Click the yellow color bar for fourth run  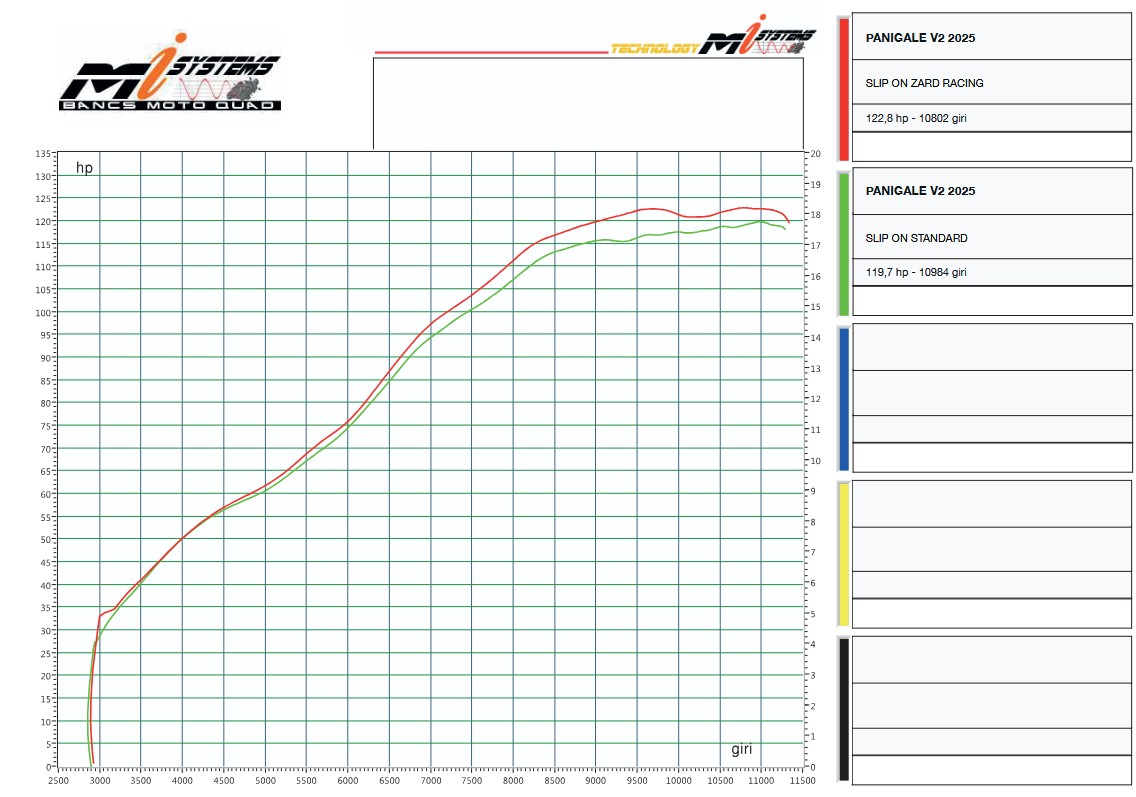click(843, 554)
